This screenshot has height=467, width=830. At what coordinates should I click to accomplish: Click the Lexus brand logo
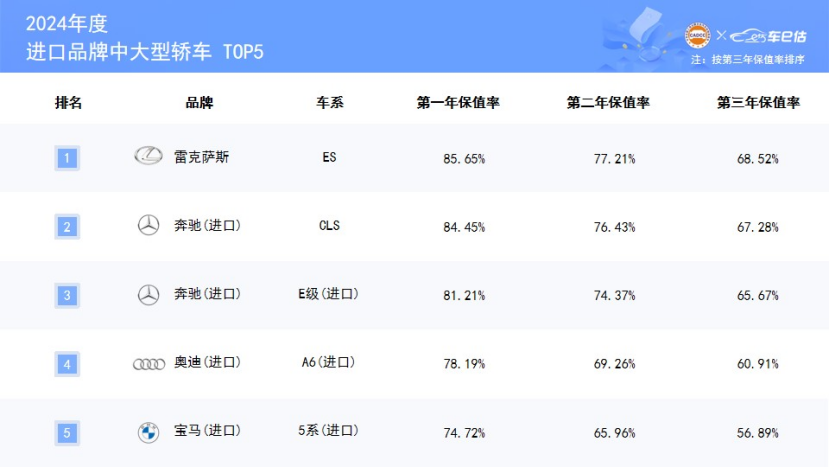[x=148, y=156]
